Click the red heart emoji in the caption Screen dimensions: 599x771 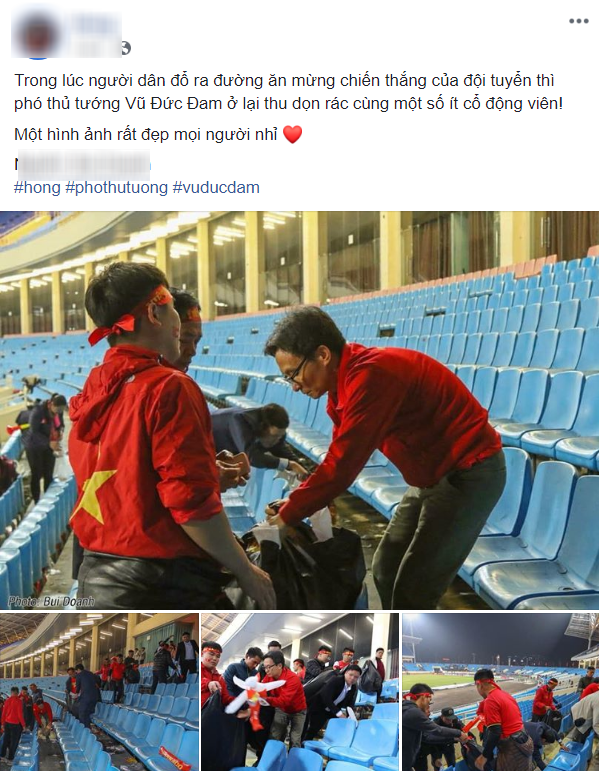[x=293, y=134]
